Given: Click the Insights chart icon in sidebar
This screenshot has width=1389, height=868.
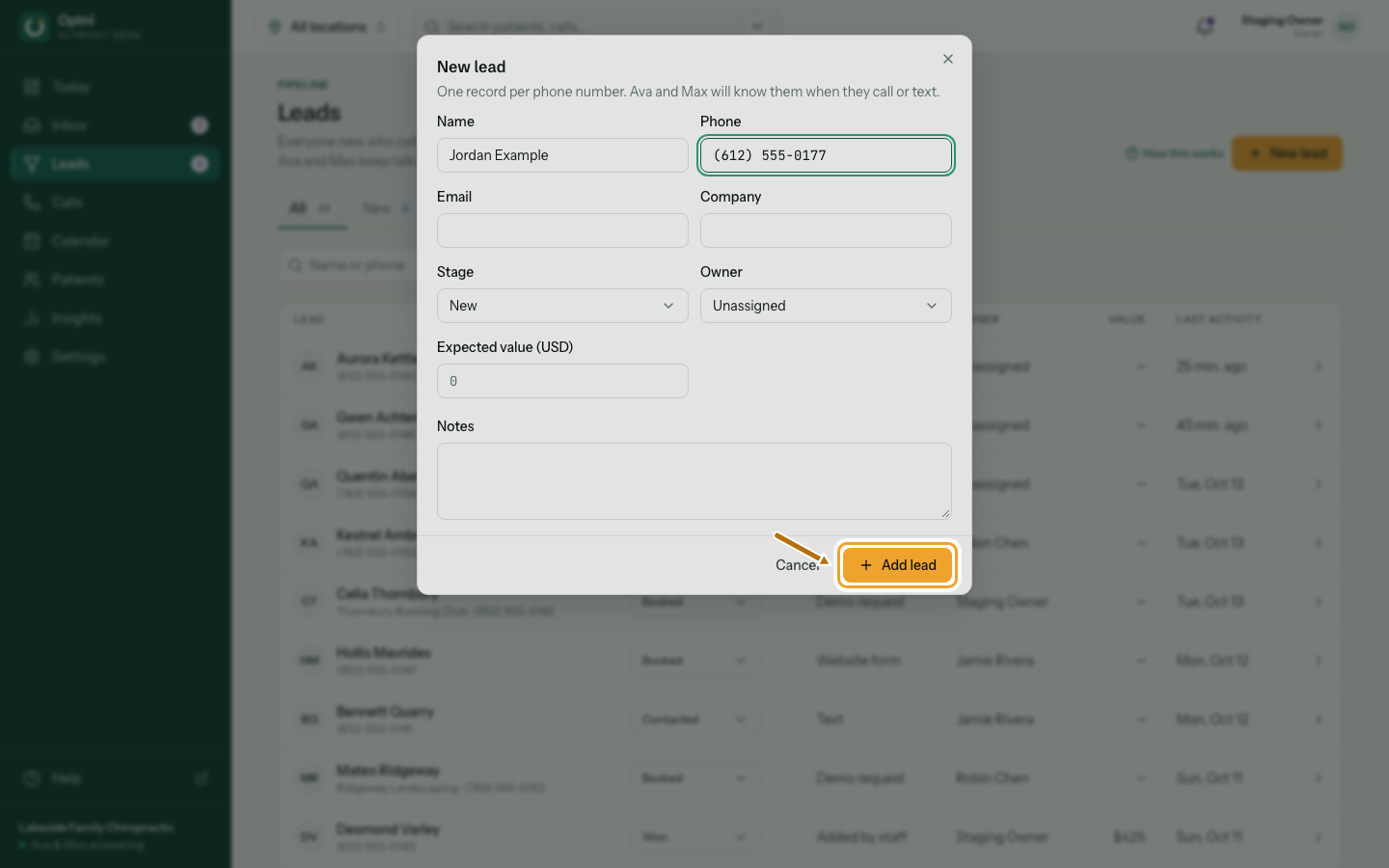Looking at the screenshot, I should coord(32,318).
